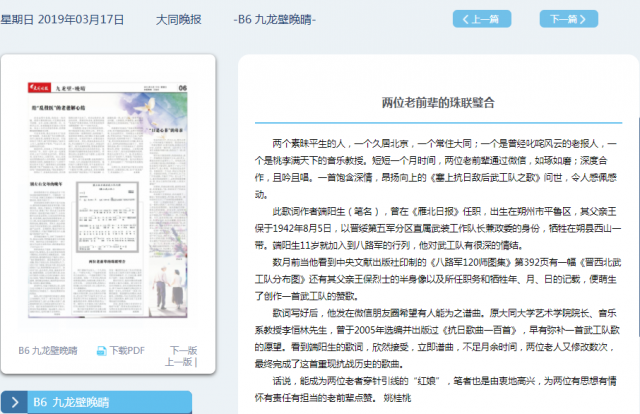Click page number 06 on the thumbnail
This screenshot has width=640, height=414.
(183, 88)
